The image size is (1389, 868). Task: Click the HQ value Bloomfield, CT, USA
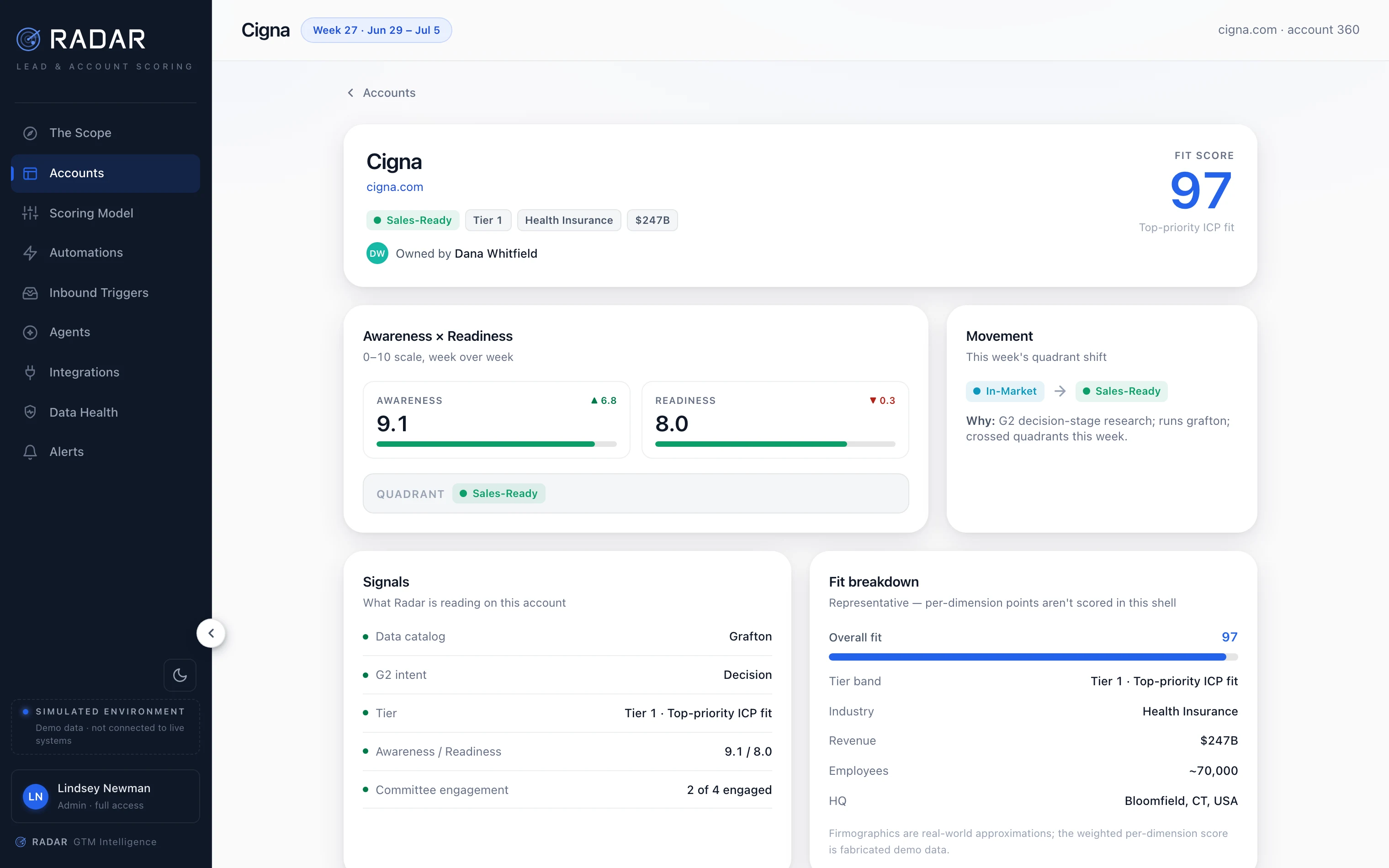(x=1181, y=801)
